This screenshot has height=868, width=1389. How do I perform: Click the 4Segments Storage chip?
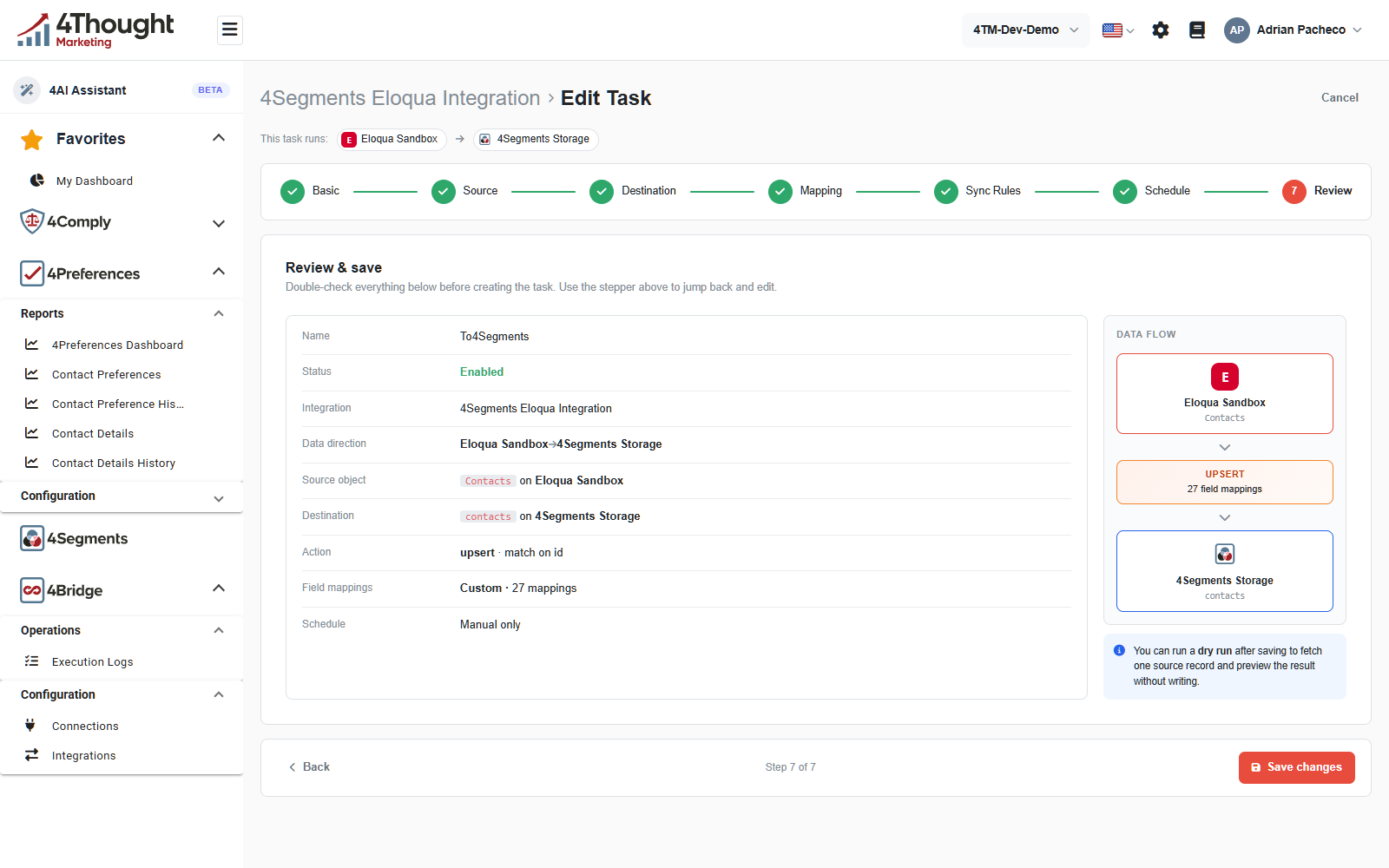[536, 139]
